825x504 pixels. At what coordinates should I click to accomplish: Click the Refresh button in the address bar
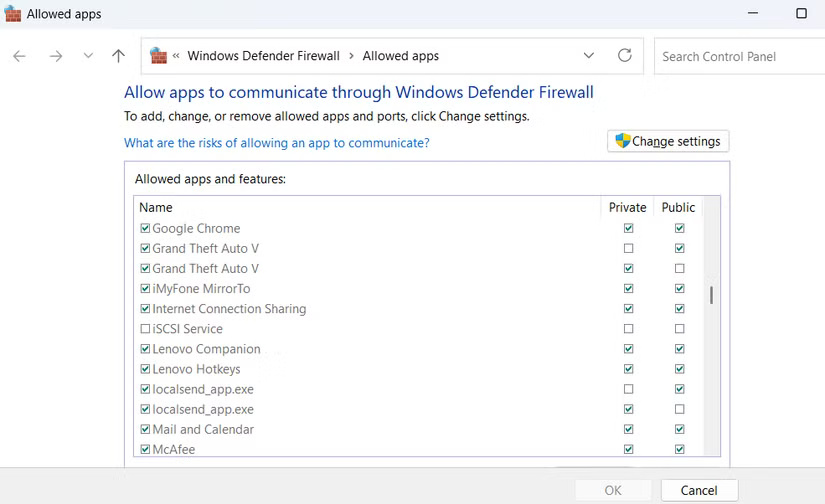coord(625,56)
